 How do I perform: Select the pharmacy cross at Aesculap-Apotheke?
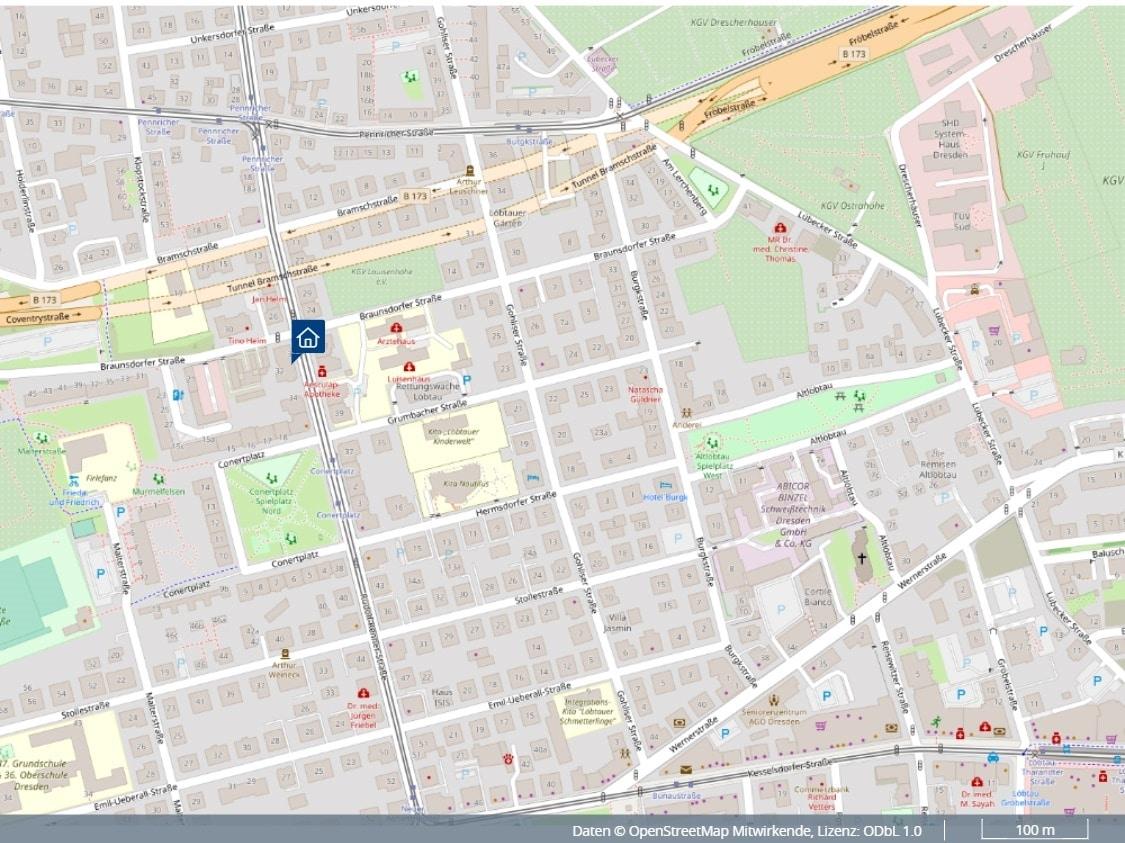[322, 371]
